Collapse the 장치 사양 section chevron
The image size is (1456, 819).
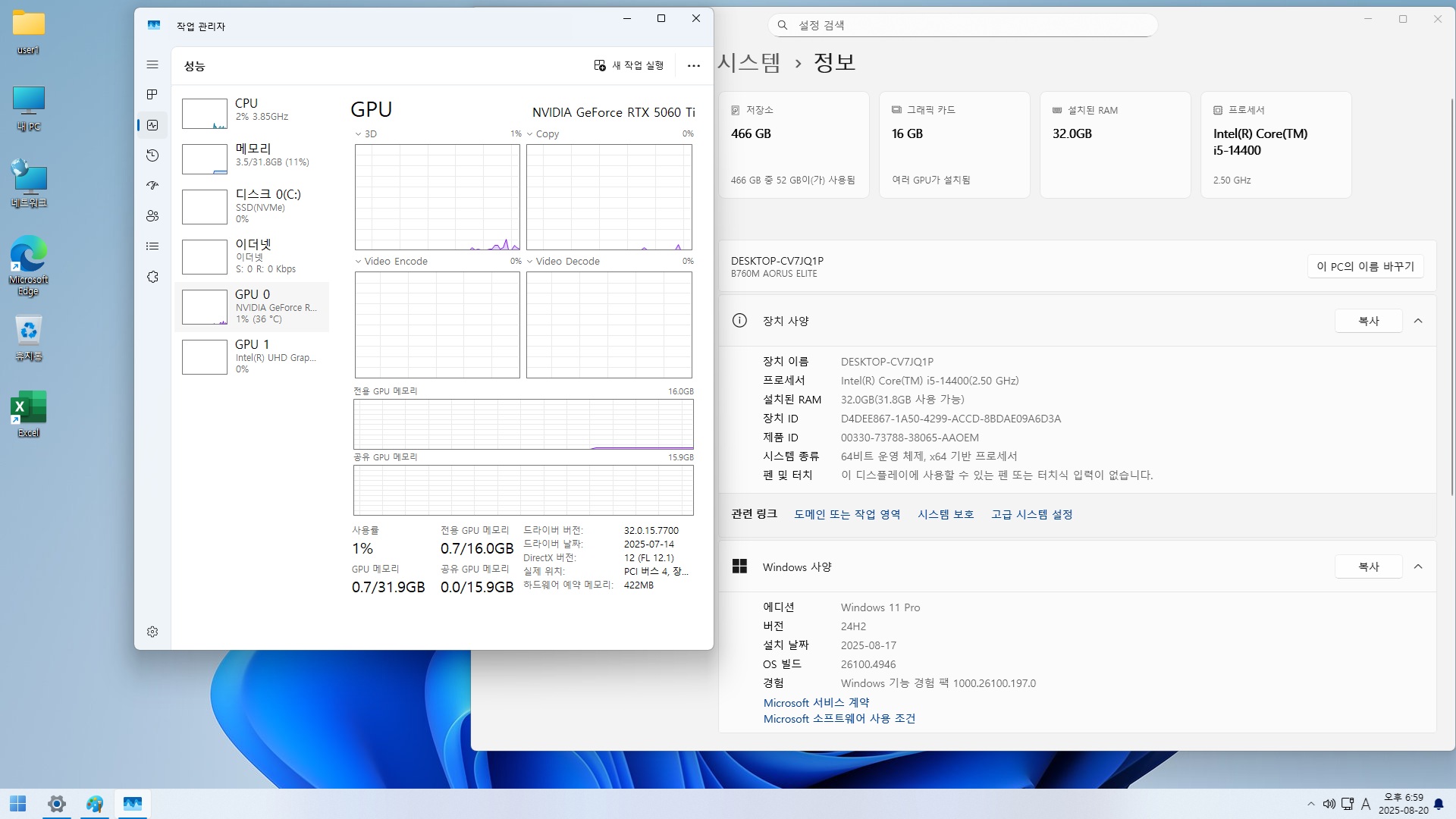[x=1418, y=321]
